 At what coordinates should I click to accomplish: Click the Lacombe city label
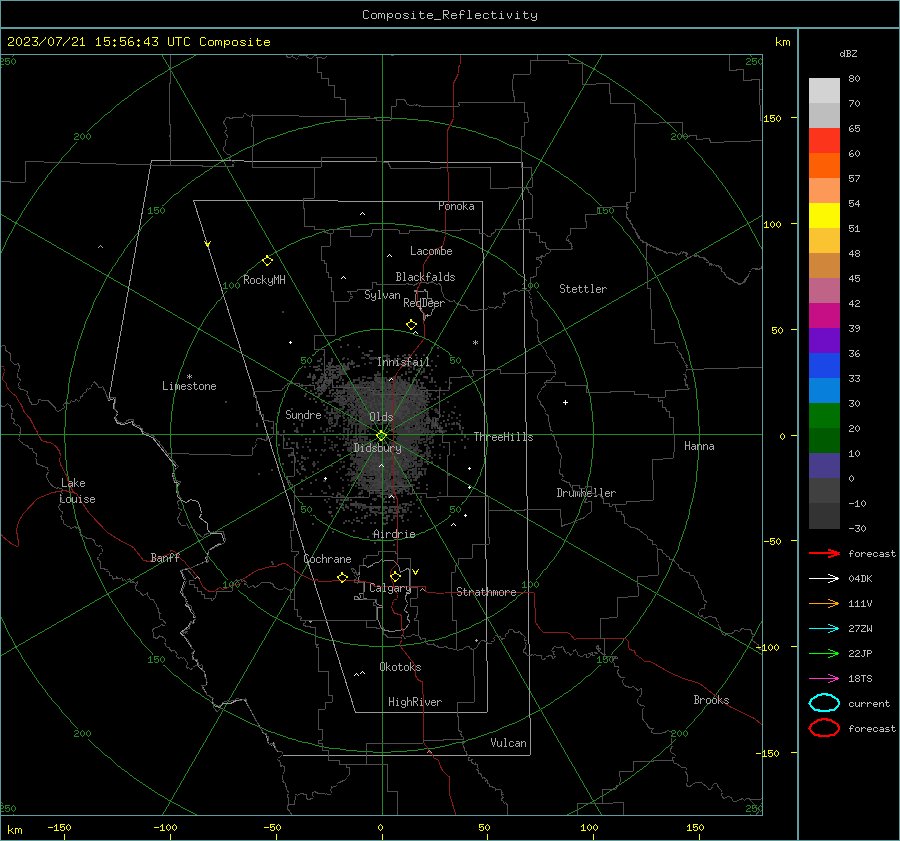431,251
